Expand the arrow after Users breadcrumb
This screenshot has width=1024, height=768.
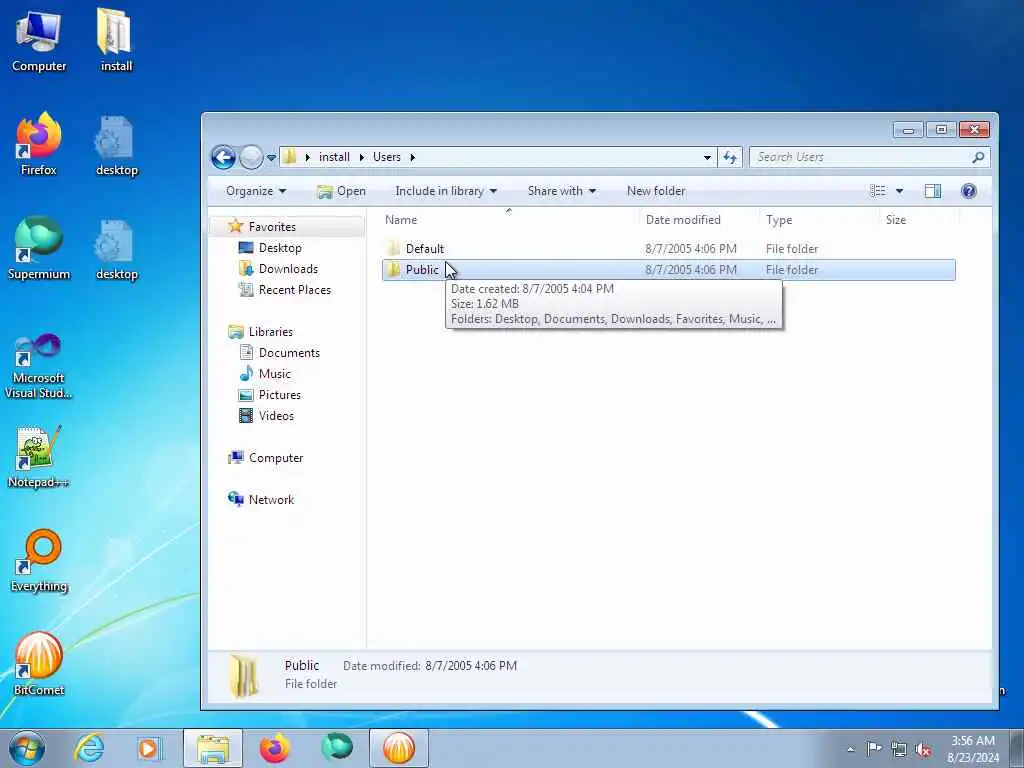click(412, 157)
